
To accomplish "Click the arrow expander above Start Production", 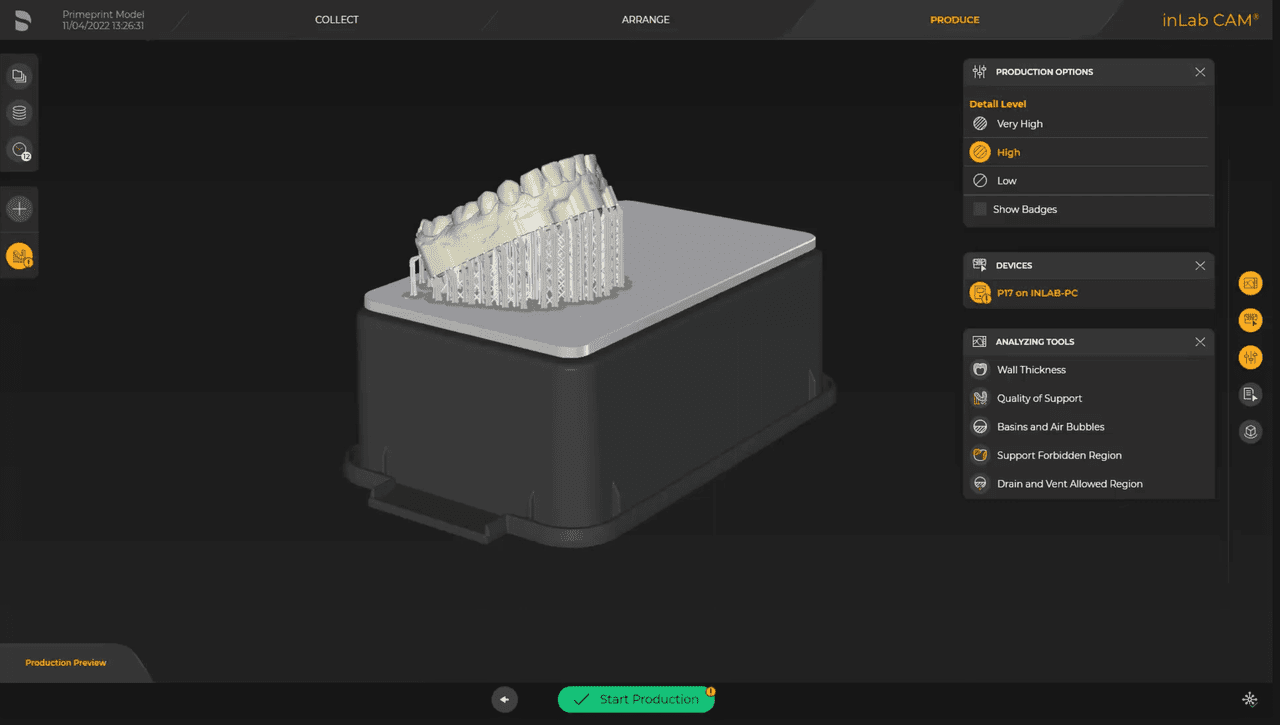I will (x=504, y=700).
